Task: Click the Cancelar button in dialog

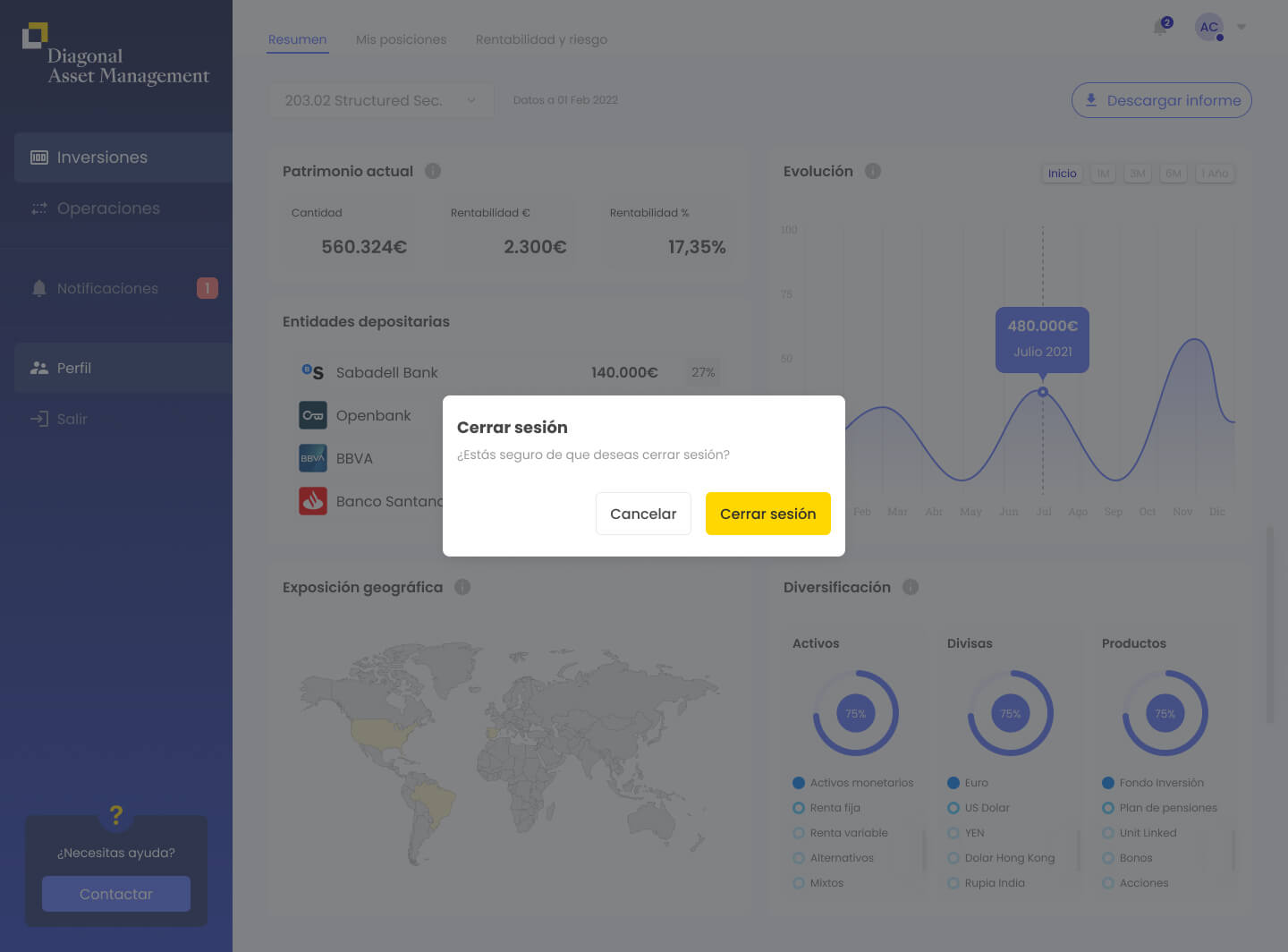Action: pyautogui.click(x=643, y=514)
